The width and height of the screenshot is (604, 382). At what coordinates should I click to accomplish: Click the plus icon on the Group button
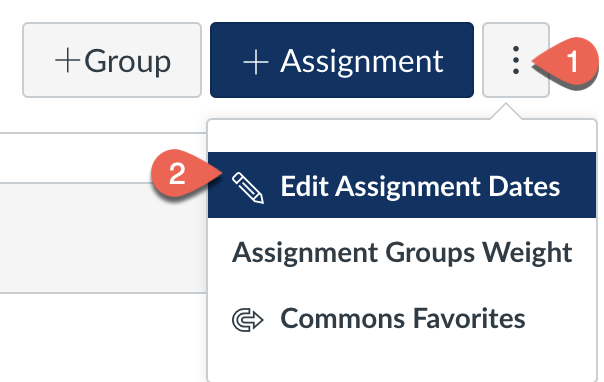click(67, 60)
